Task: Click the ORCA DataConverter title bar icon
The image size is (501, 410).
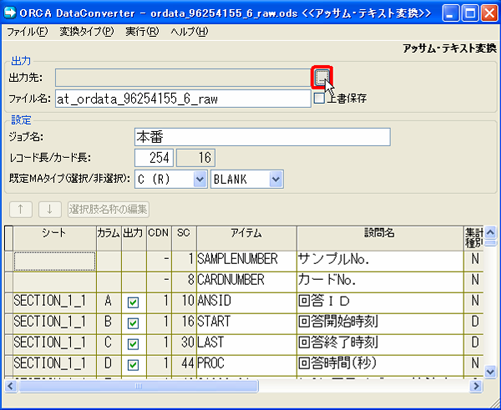Action: (x=10, y=13)
